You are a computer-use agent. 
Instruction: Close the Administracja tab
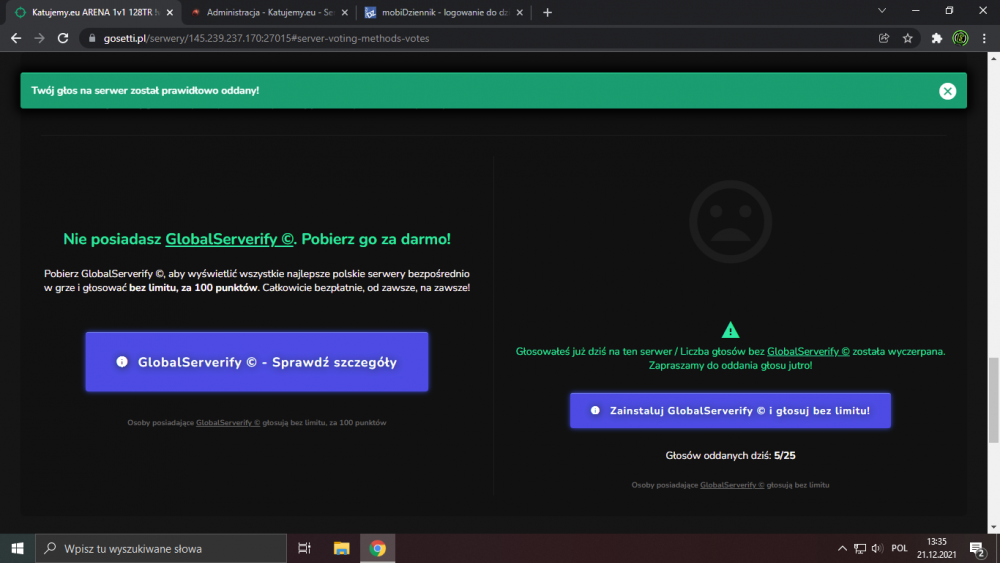(344, 12)
